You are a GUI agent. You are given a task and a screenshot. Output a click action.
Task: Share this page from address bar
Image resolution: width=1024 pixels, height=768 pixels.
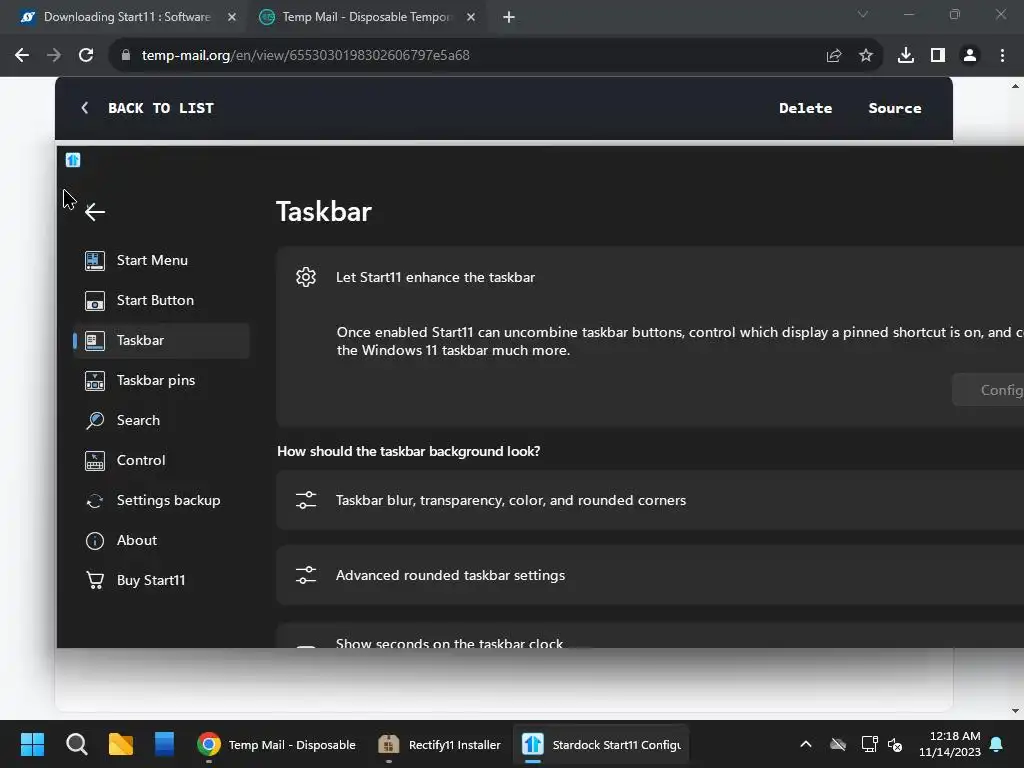tap(834, 56)
